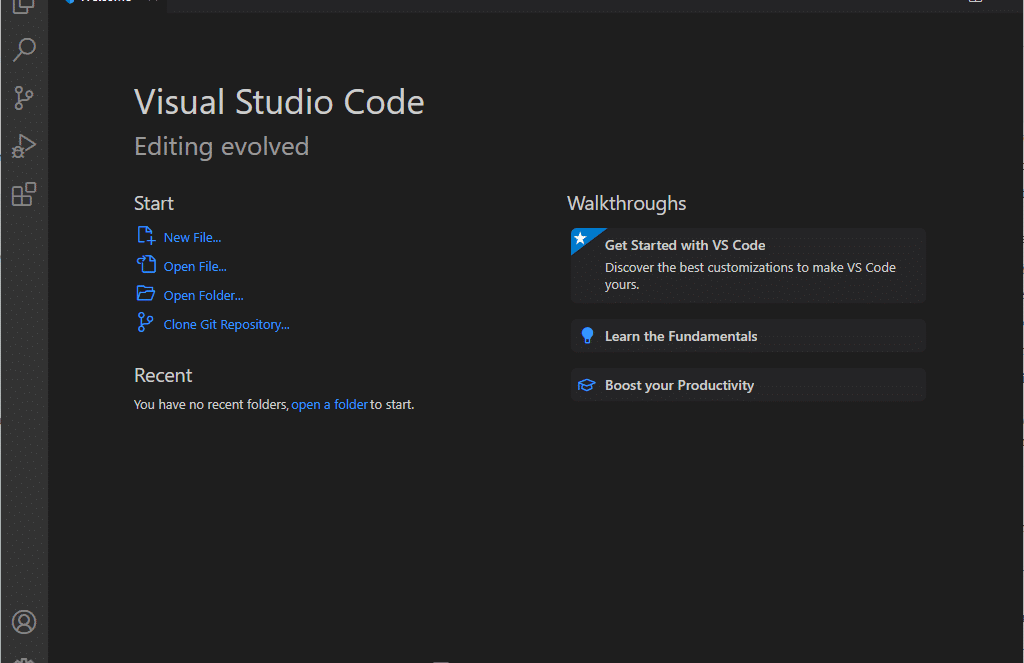Viewport: 1024px width, 663px height.
Task: Click the Open File icon
Action: 146,265
